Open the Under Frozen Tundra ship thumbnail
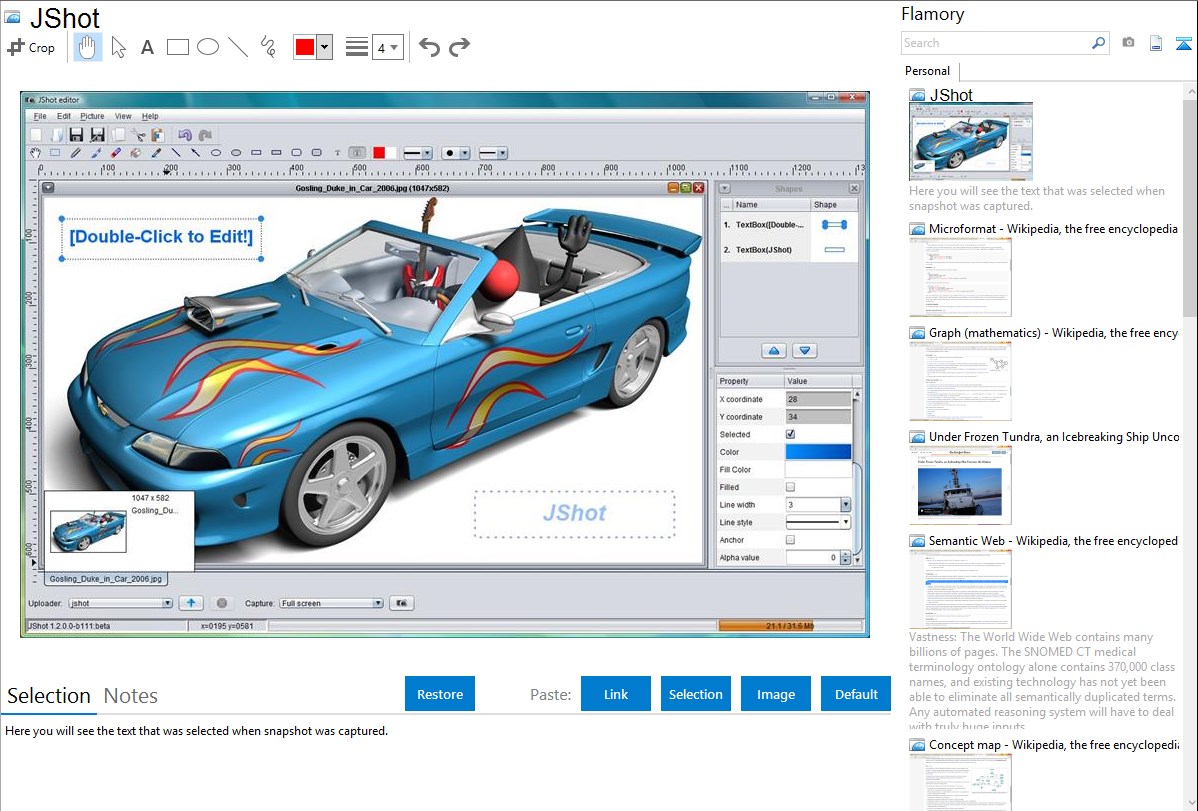The width and height of the screenshot is (1198, 811). coord(960,486)
